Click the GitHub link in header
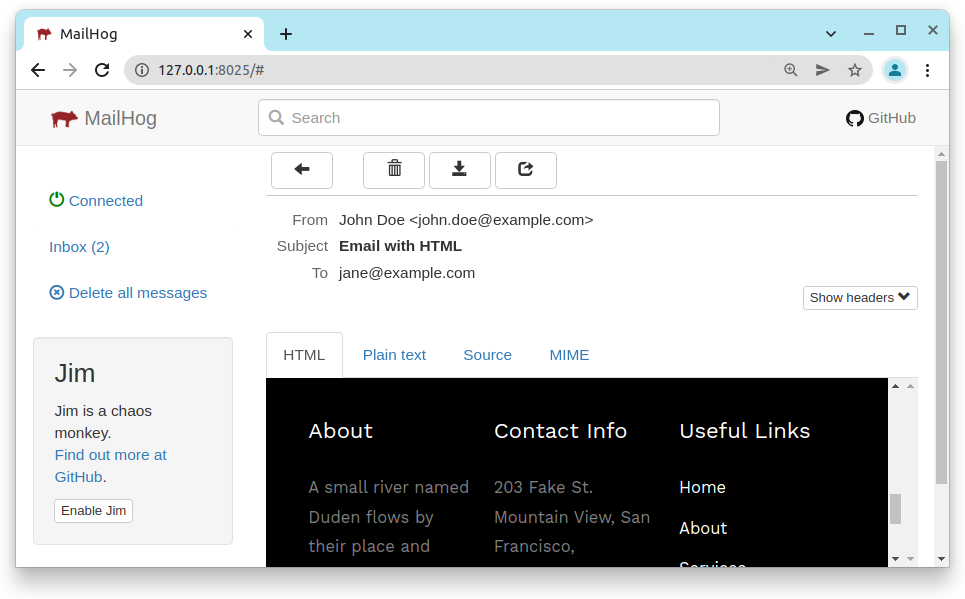Viewport: 965px width, 599px height. pos(880,118)
